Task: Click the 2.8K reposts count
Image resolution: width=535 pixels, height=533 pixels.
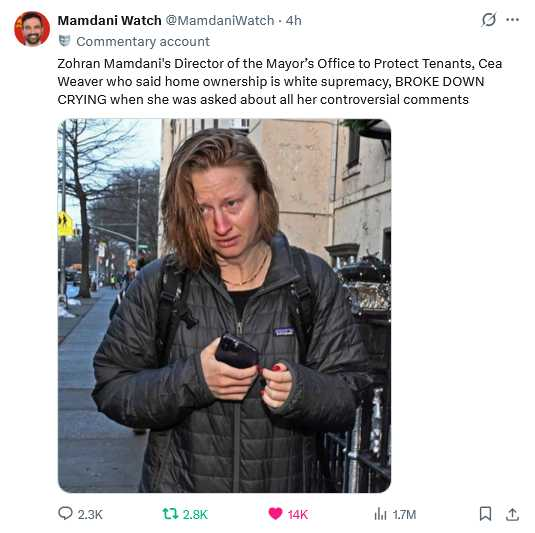Action: tap(195, 514)
